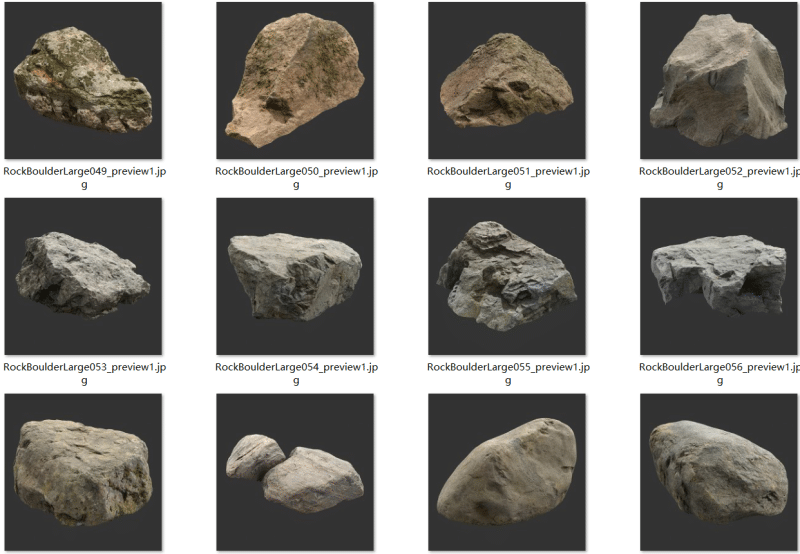
Task: Click the file name RockBoulderLarge049_preview1.jpg
Action: 85,178
